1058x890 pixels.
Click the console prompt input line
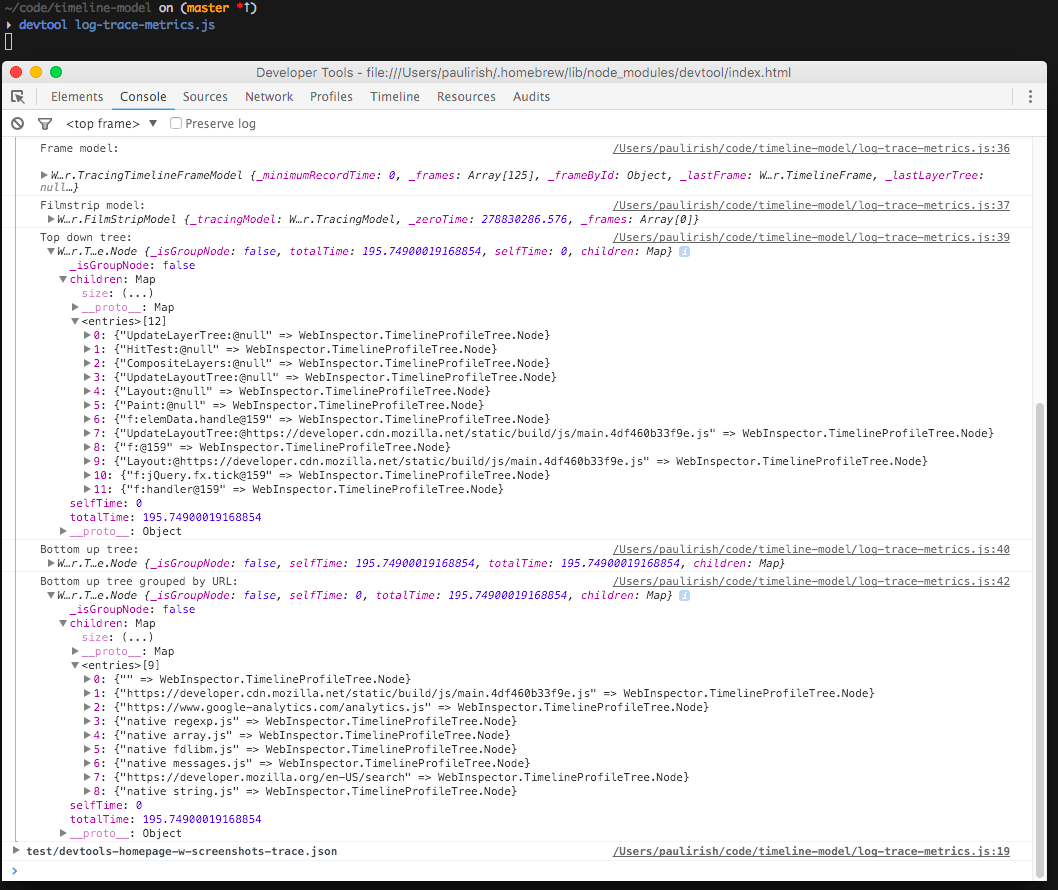(x=526, y=871)
